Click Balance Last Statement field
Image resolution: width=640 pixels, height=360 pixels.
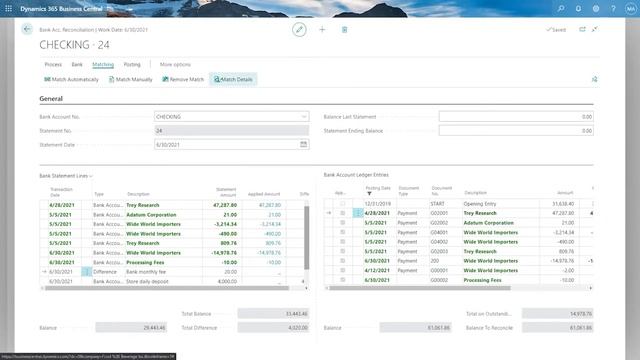[x=516, y=117]
